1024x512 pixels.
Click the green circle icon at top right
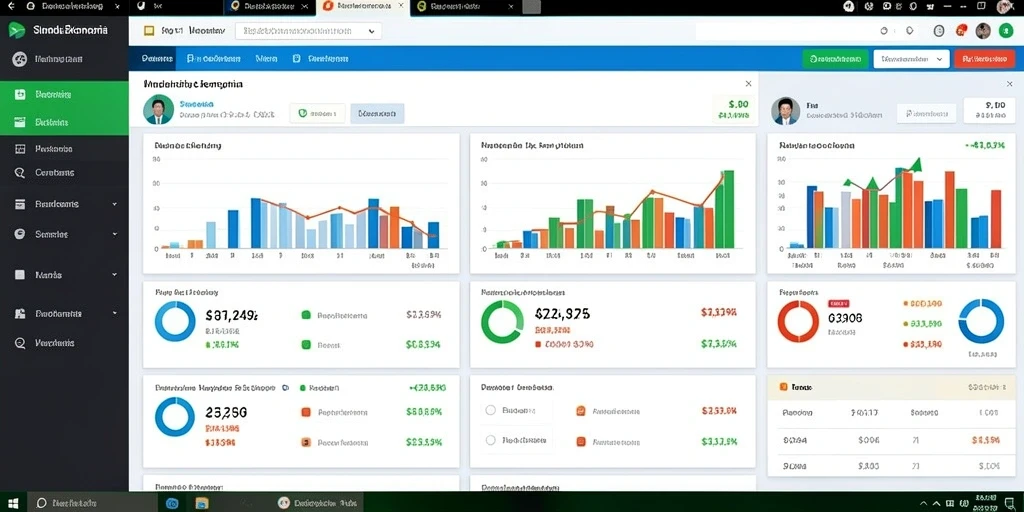click(x=1006, y=31)
